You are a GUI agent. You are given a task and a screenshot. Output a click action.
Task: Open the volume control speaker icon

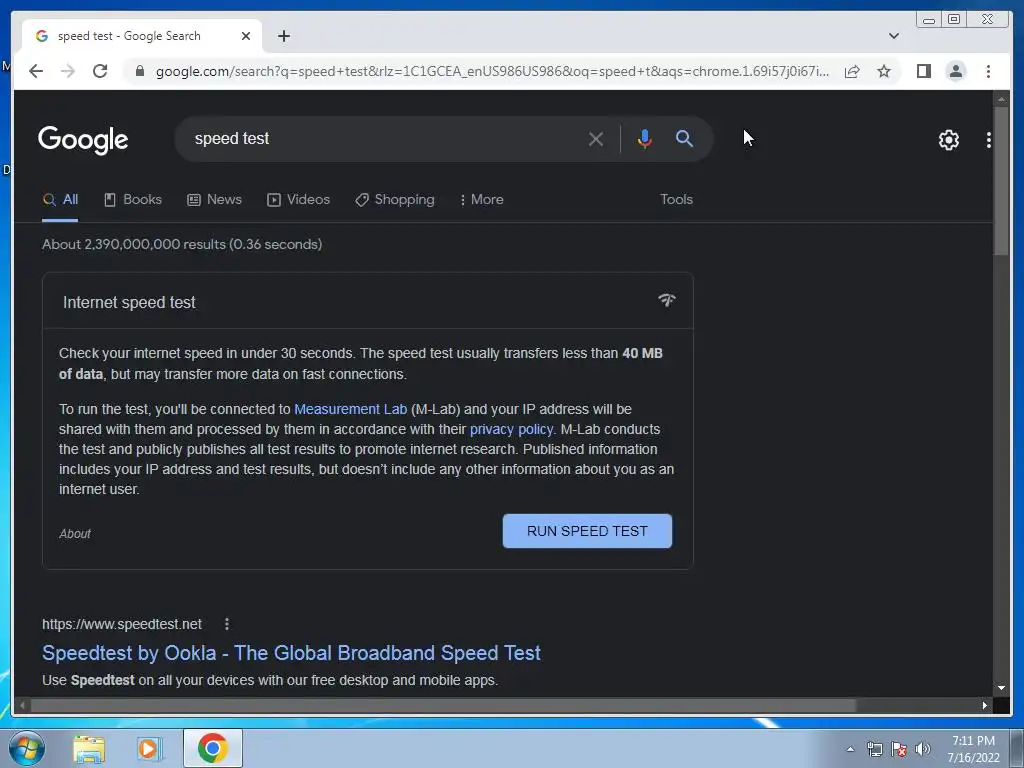(x=923, y=750)
